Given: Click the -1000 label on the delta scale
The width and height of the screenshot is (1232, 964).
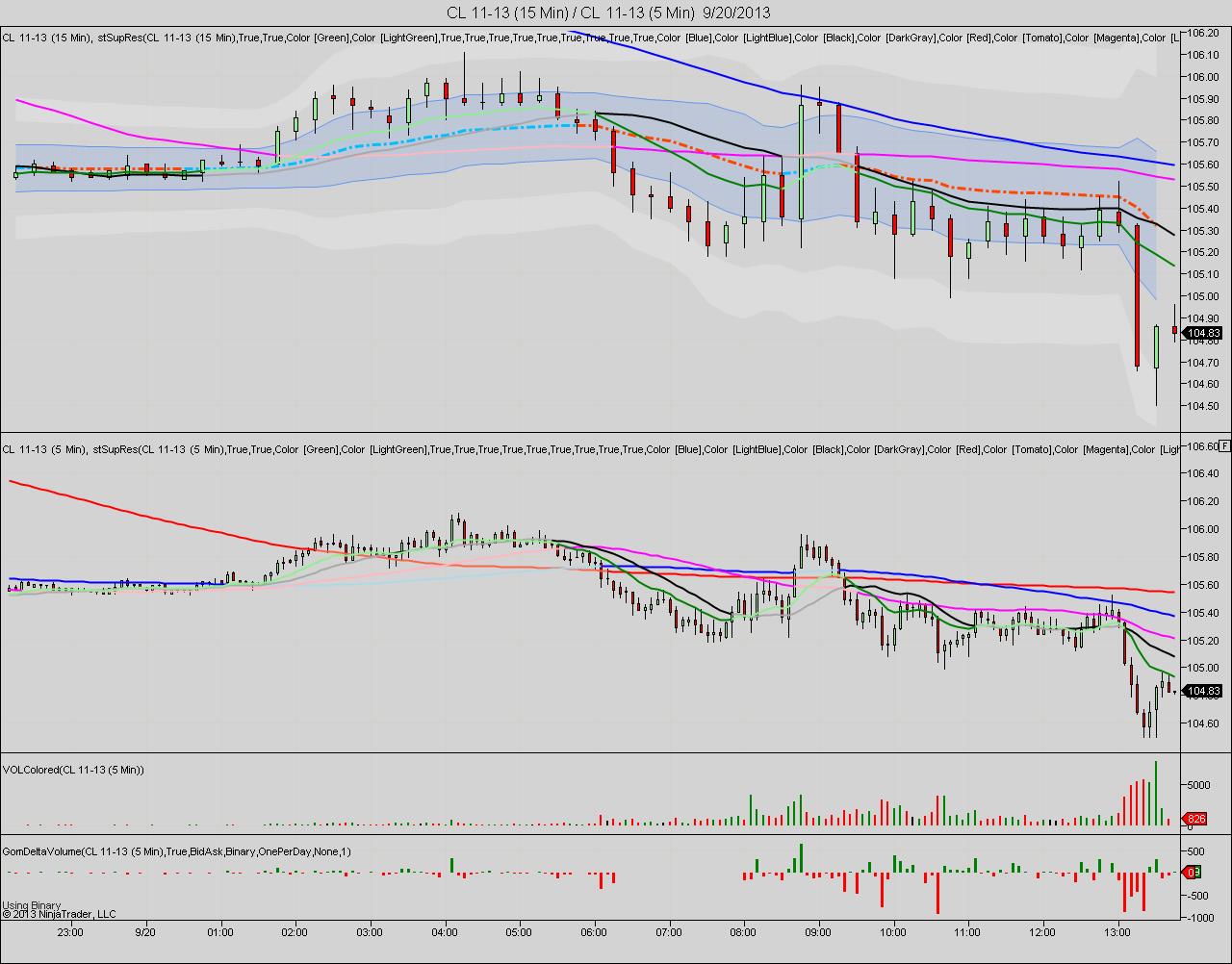Looking at the screenshot, I should tap(1199, 918).
